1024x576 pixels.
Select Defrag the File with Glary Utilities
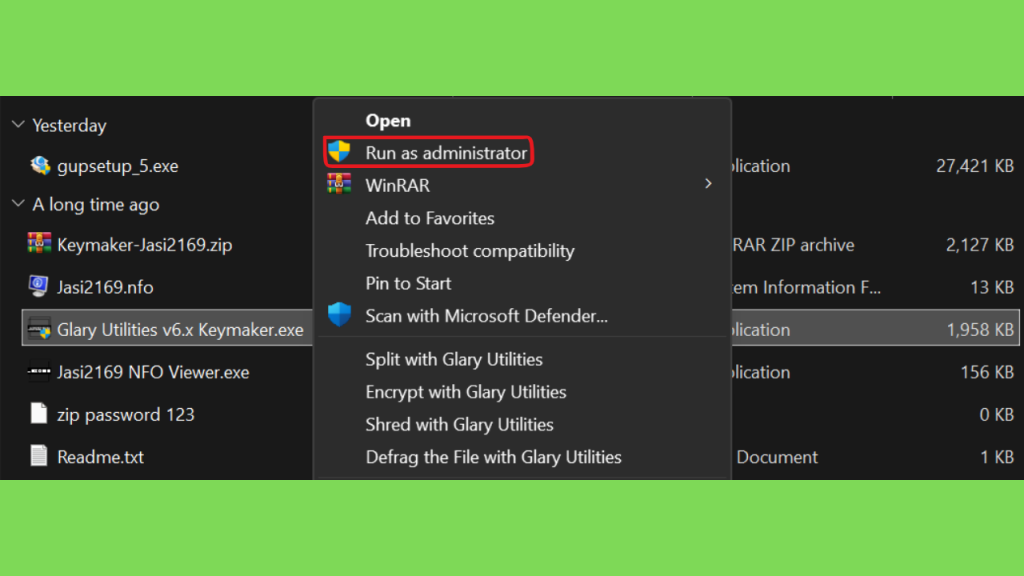pyautogui.click(x=493, y=457)
